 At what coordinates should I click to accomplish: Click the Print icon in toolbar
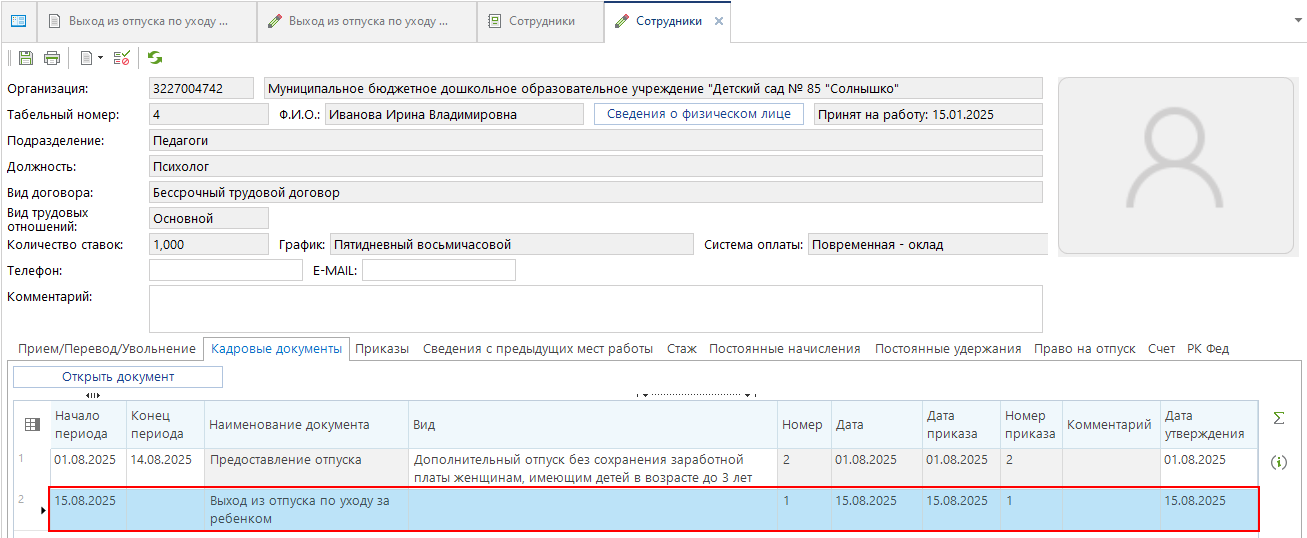tap(52, 58)
